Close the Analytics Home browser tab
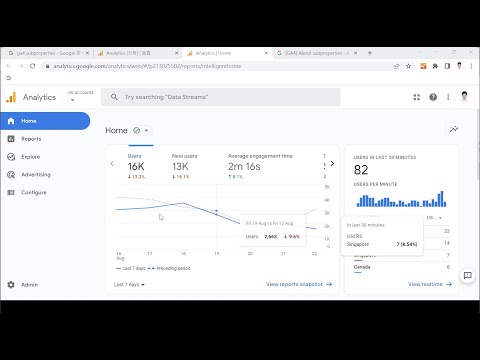Image resolution: width=480 pixels, height=360 pixels. (x=266, y=53)
